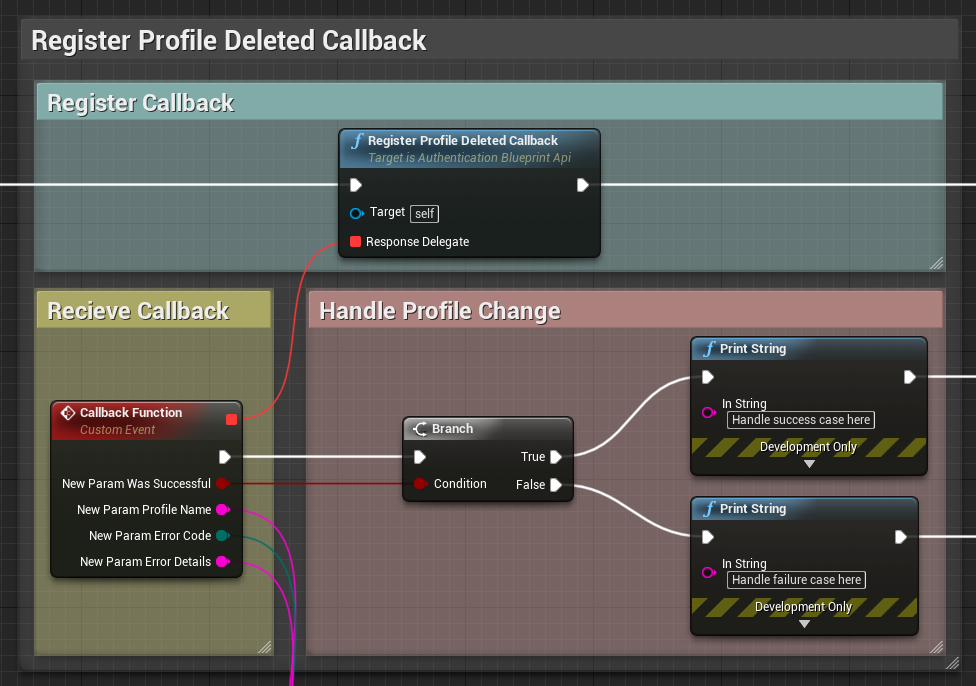976x686 pixels.
Task: Click the Handle Profile Change resize corner
Action: [x=935, y=647]
